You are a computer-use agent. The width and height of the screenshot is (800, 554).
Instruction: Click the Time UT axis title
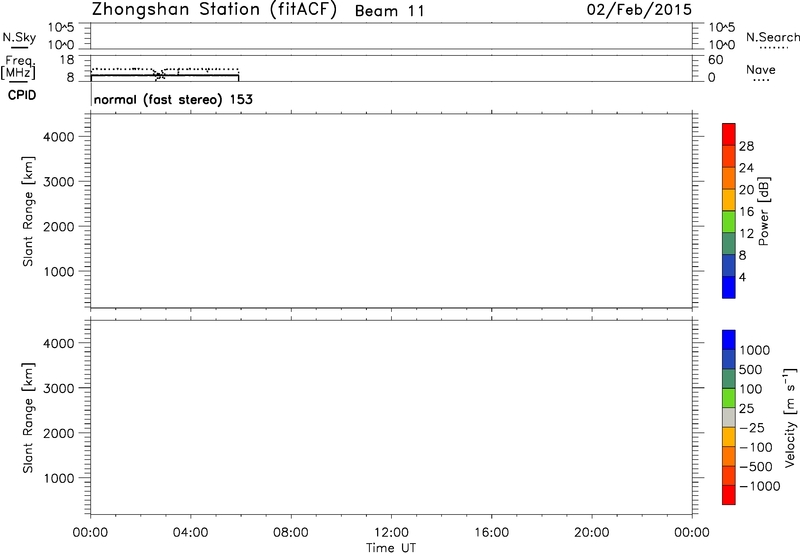coord(391,548)
